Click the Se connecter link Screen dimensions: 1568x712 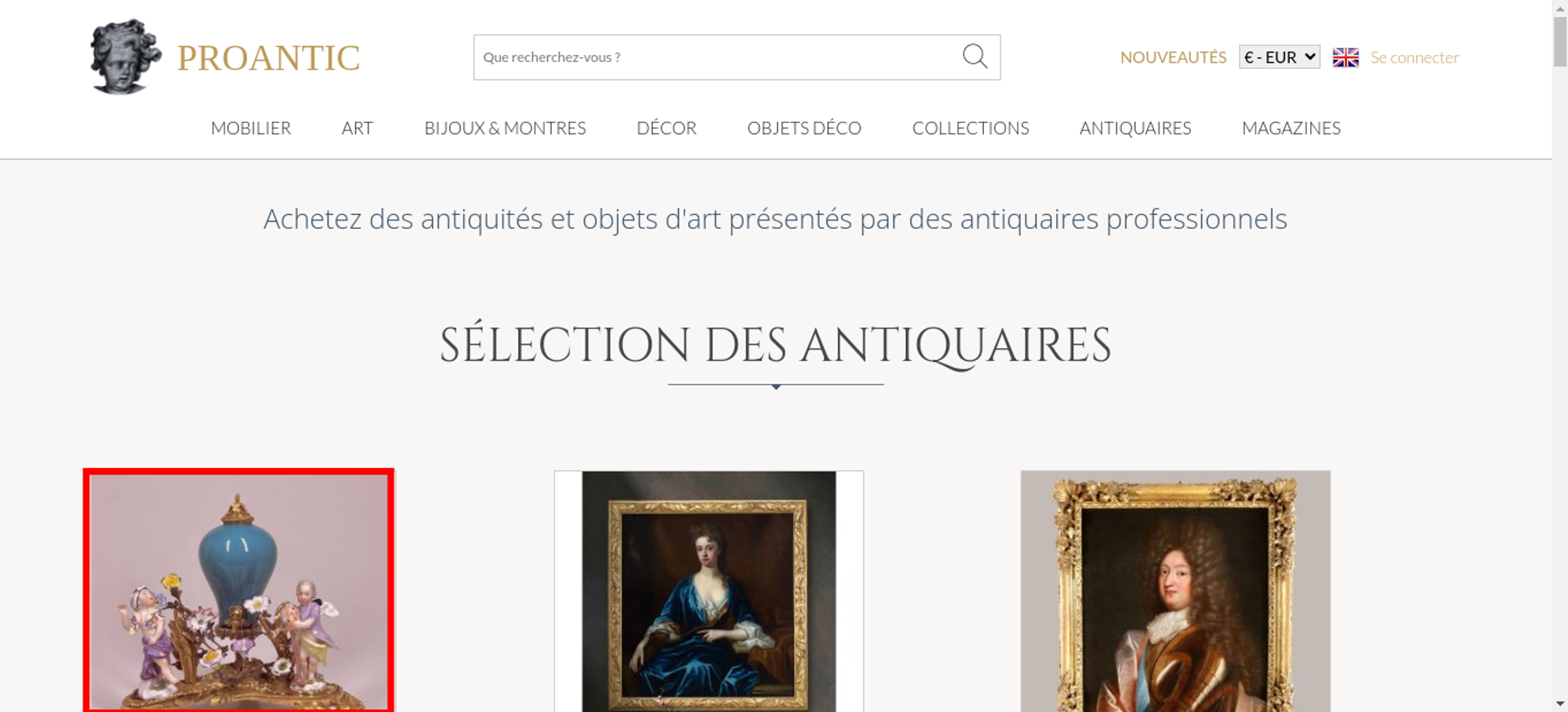(1414, 57)
